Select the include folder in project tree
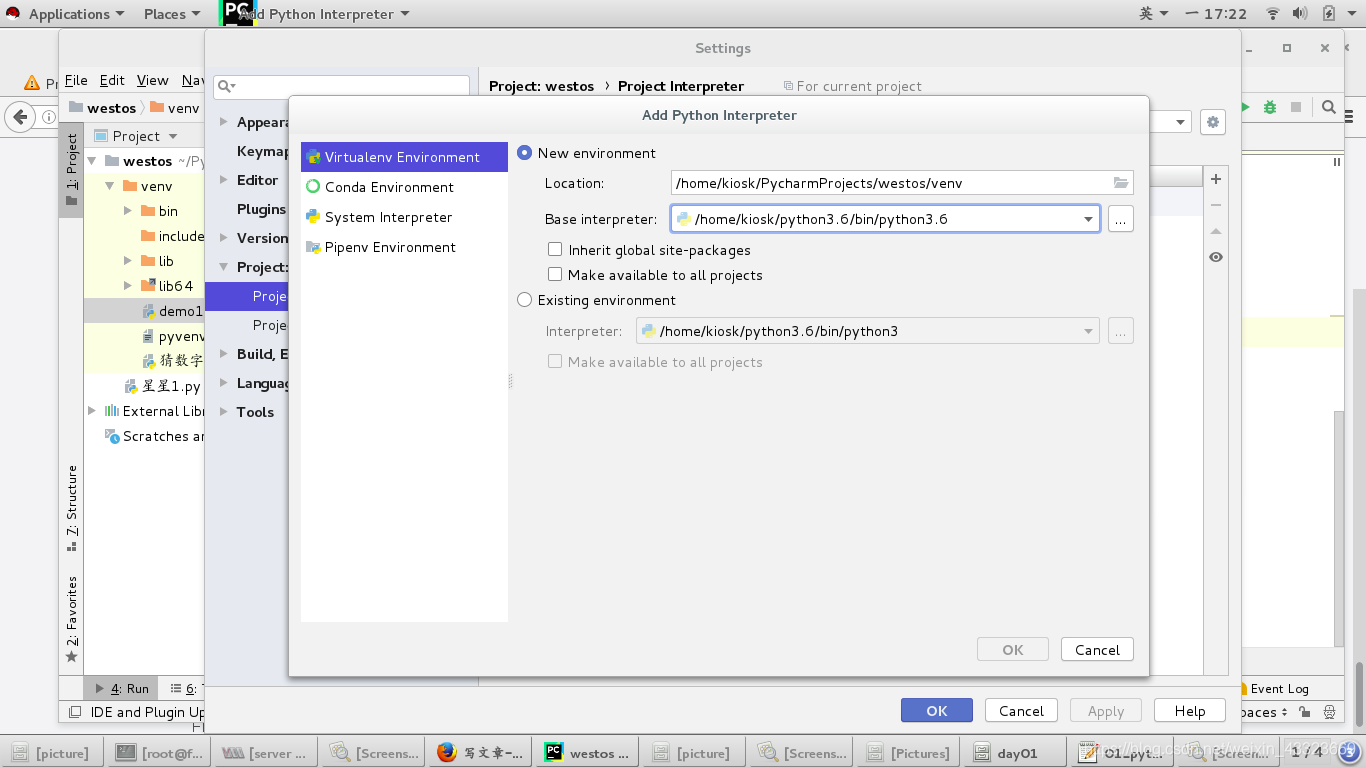1366x768 pixels. pos(172,236)
